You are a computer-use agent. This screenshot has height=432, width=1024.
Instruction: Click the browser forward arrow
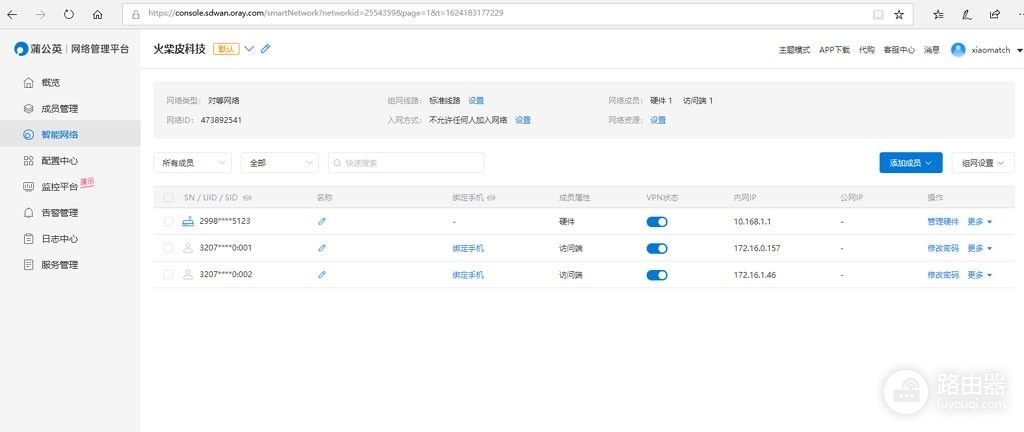(x=40, y=14)
